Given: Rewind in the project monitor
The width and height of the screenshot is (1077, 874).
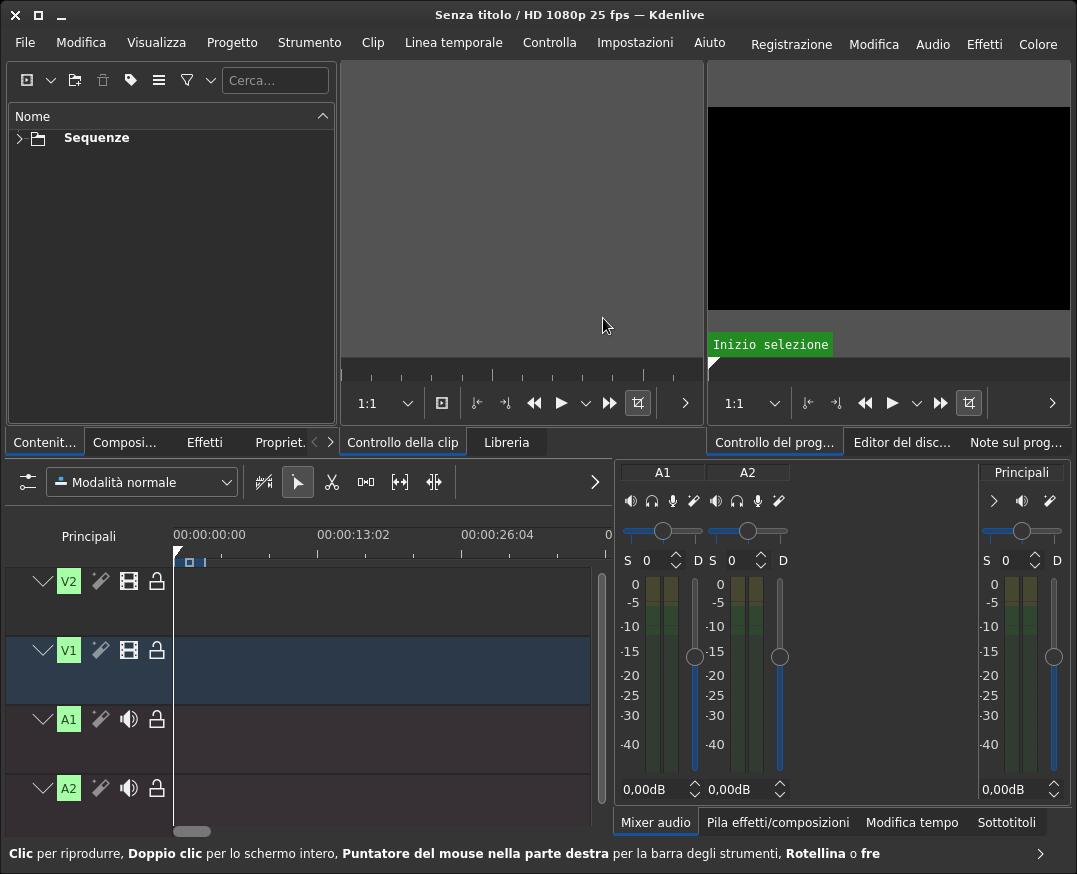Looking at the screenshot, I should (x=865, y=403).
